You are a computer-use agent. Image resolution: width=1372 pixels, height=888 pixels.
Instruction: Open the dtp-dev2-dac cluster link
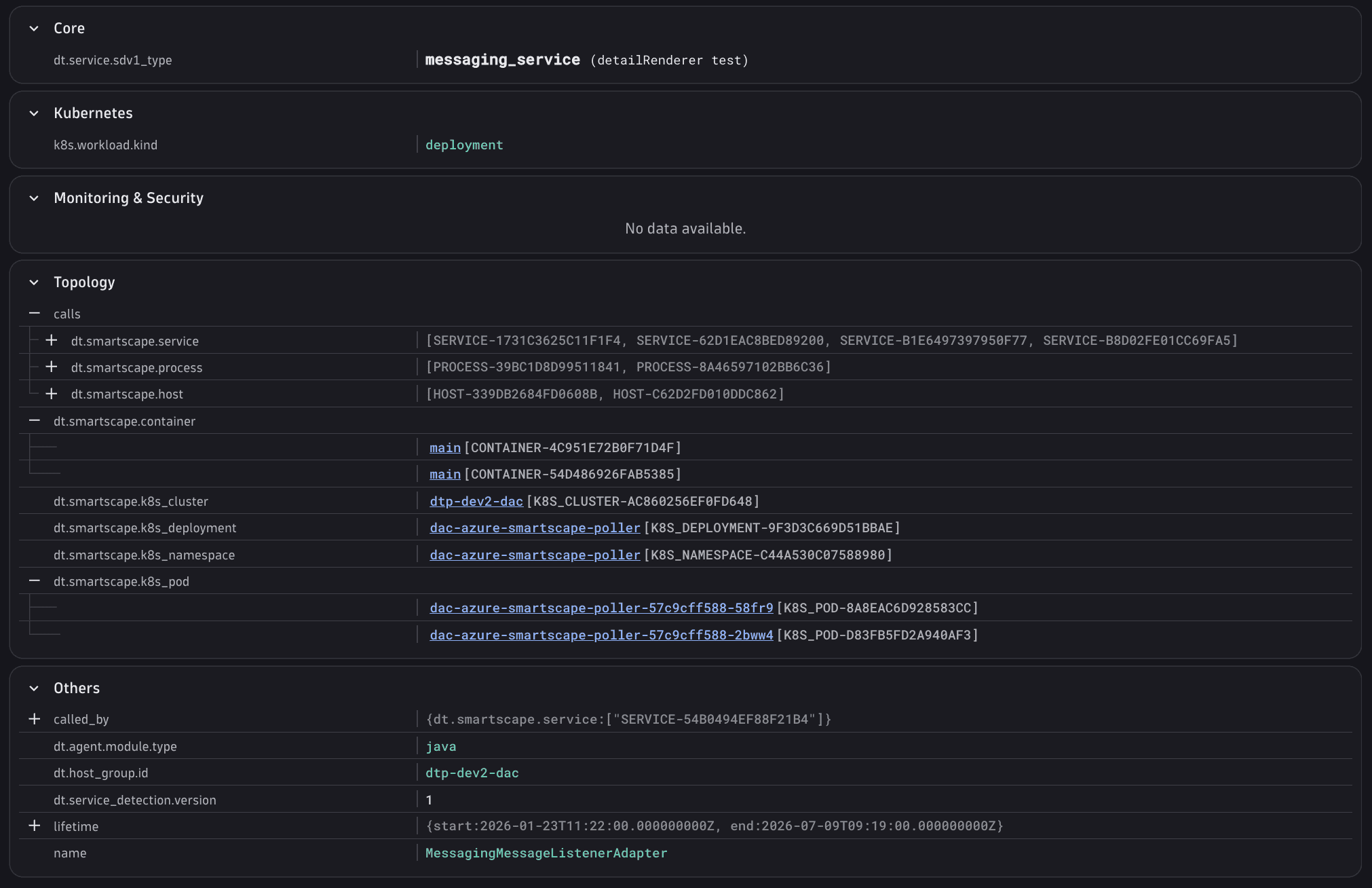coord(476,502)
